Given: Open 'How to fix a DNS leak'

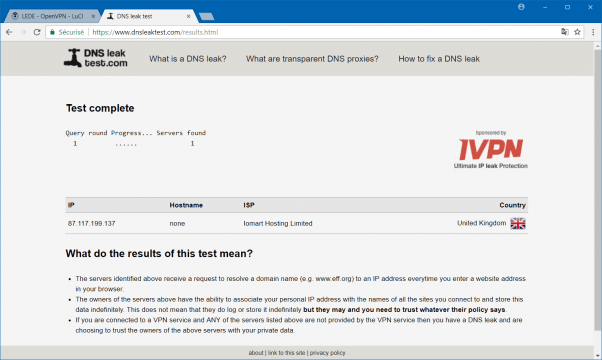Looking at the screenshot, I should coord(439,59).
